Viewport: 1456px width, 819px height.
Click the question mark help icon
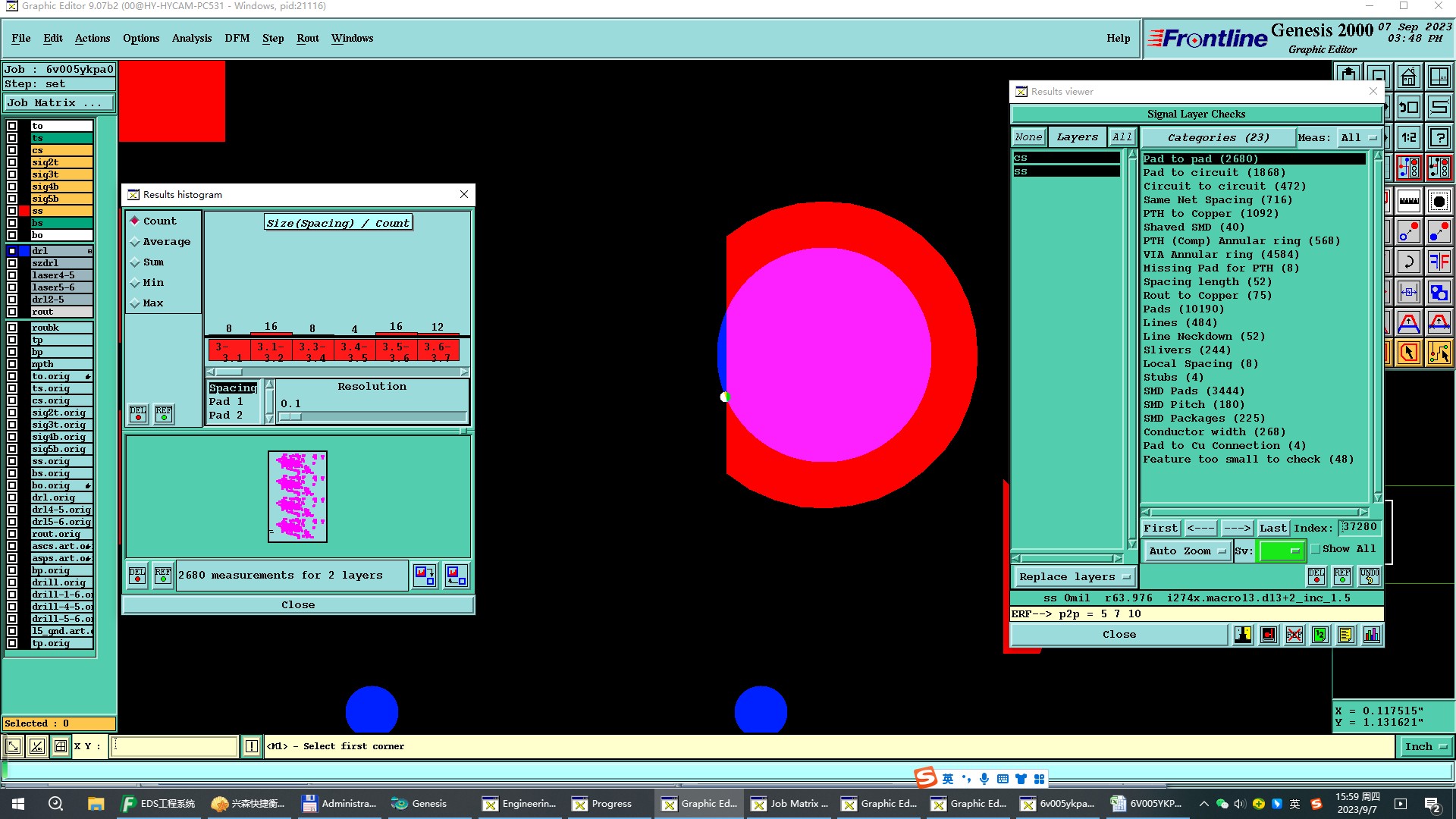[x=1439, y=138]
